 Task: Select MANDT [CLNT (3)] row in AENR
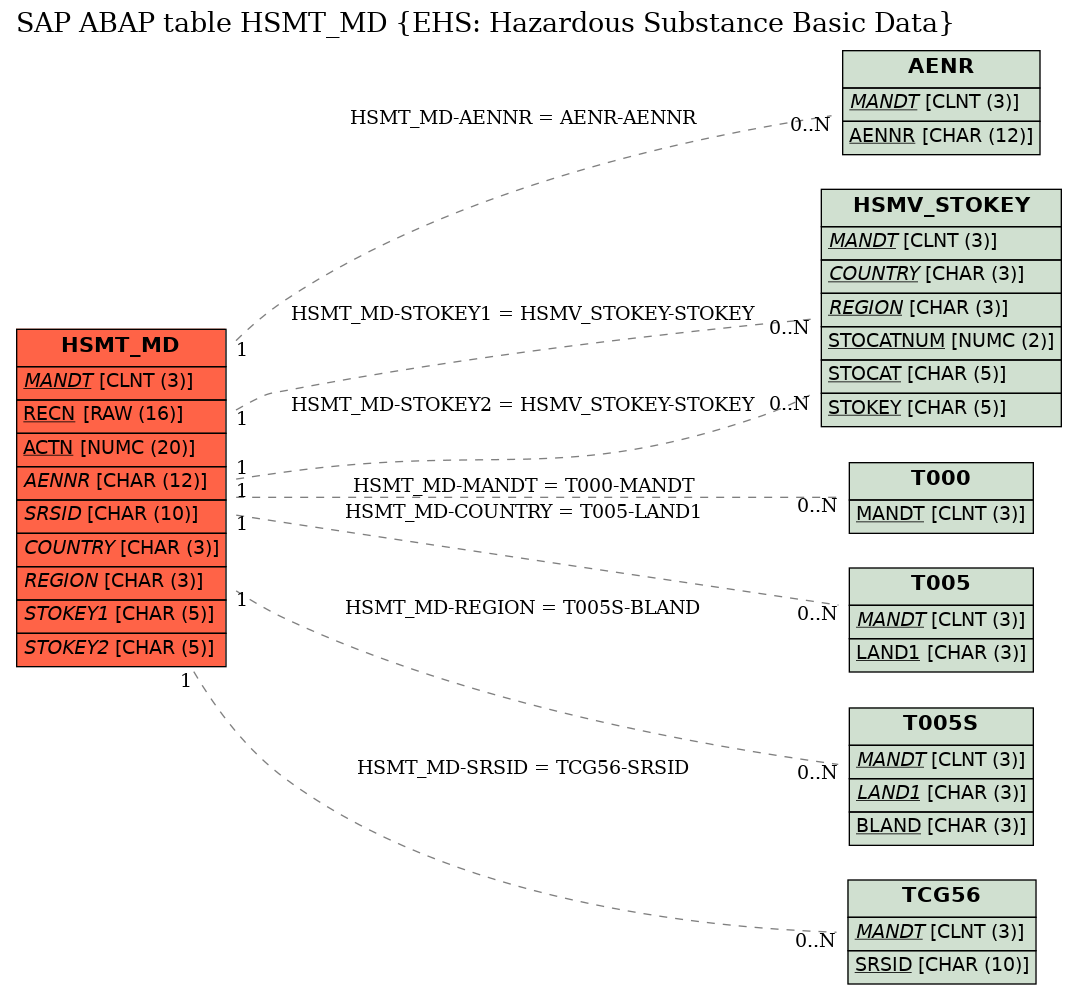click(x=941, y=104)
